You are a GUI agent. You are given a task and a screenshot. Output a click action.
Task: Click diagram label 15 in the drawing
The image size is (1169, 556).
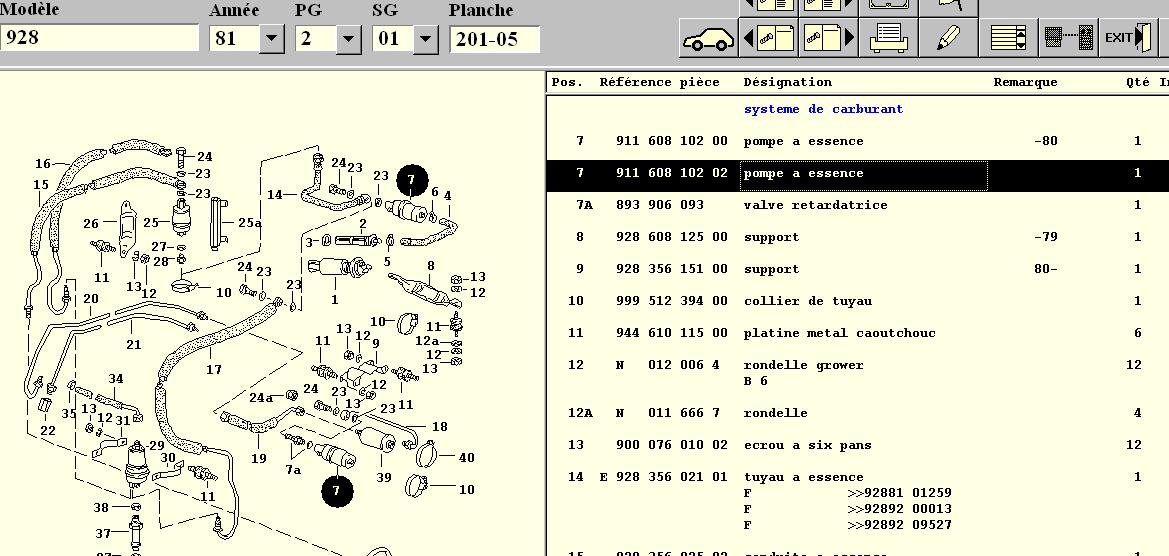point(40,185)
